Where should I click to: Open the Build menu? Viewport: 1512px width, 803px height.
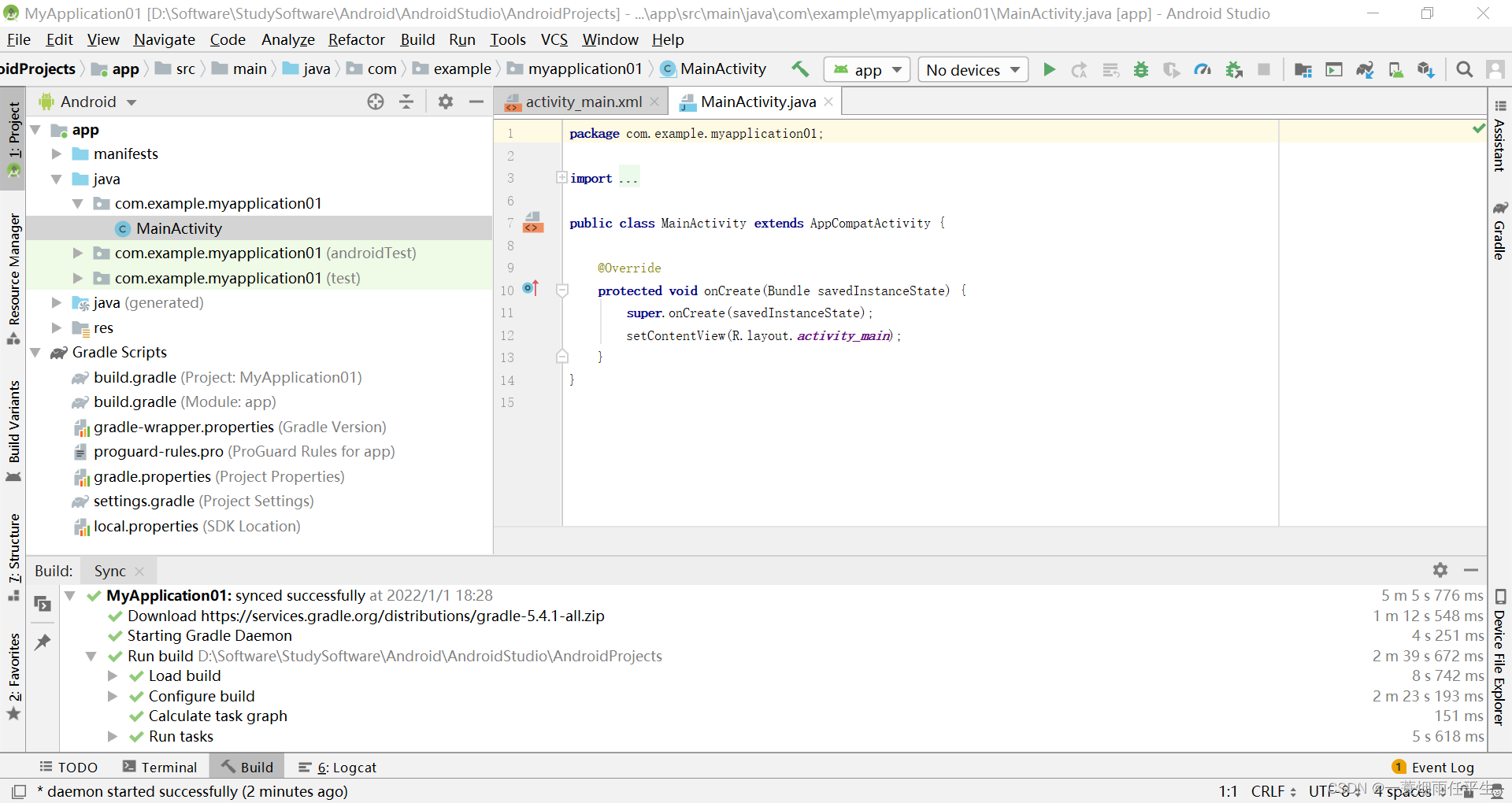(417, 39)
